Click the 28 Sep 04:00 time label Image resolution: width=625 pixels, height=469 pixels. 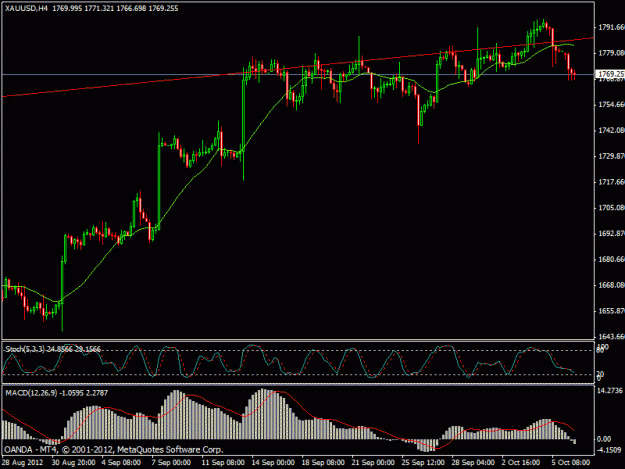click(473, 463)
